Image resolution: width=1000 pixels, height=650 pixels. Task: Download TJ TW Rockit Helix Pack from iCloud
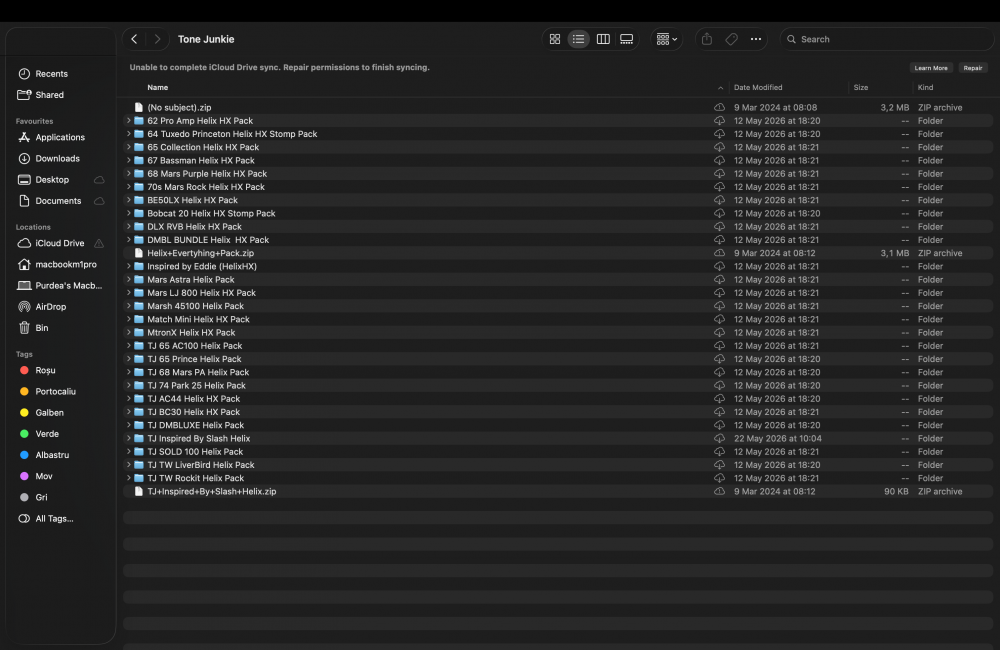tap(719, 478)
